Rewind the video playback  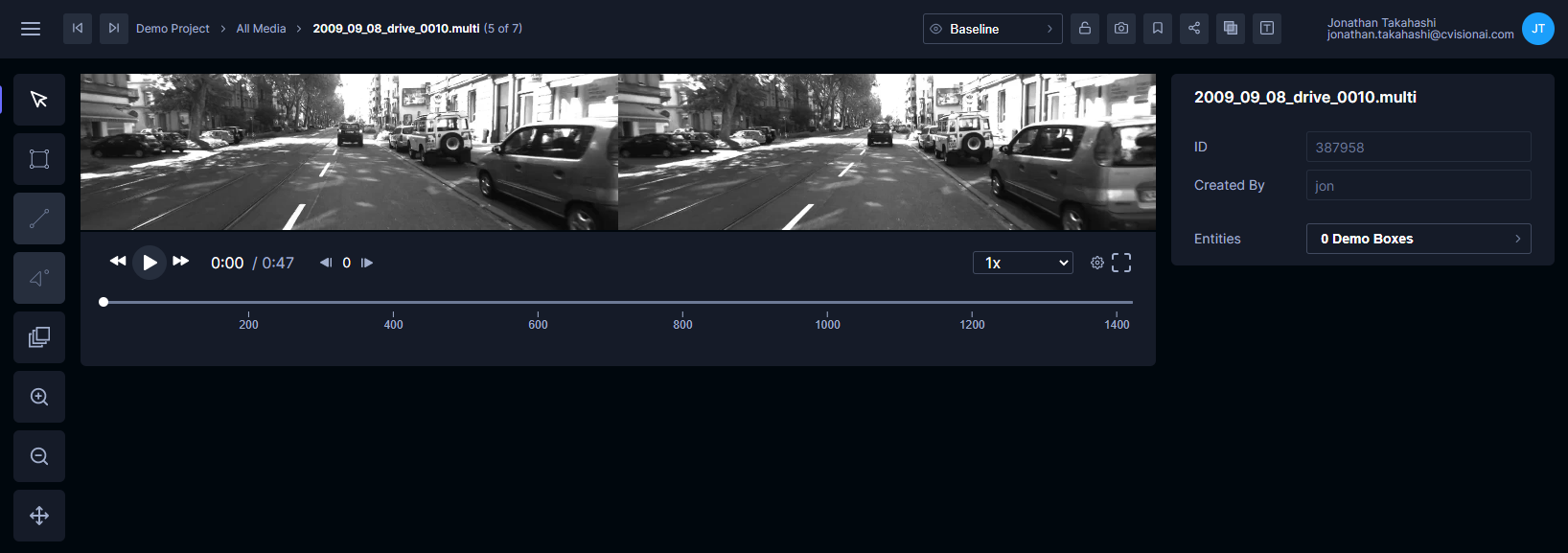point(118,262)
